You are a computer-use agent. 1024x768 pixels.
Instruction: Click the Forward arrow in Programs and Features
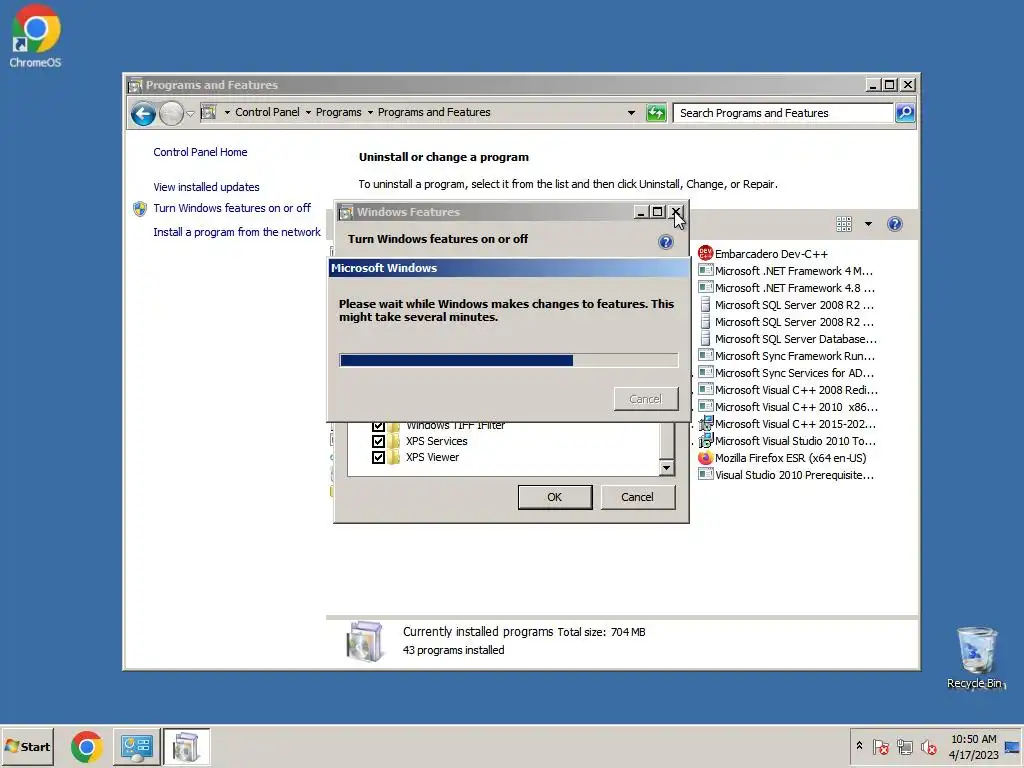pyautogui.click(x=171, y=114)
